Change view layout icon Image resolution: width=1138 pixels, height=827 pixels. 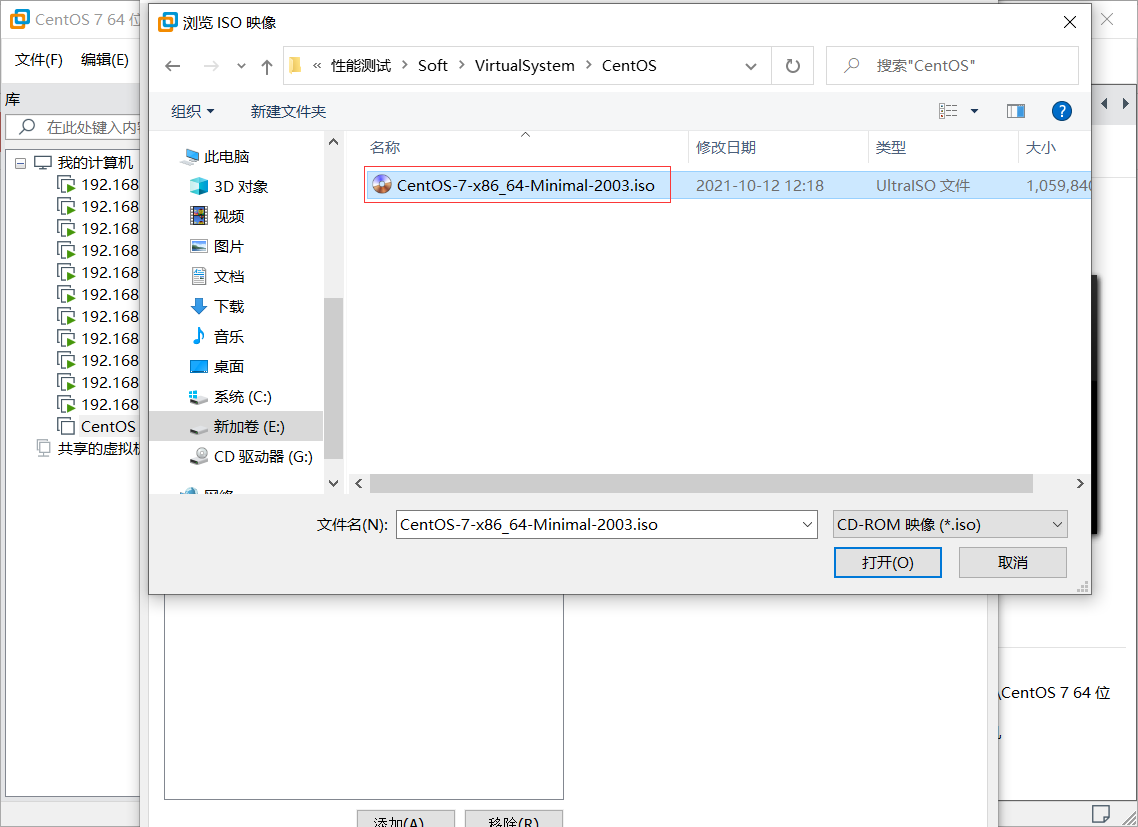point(948,111)
